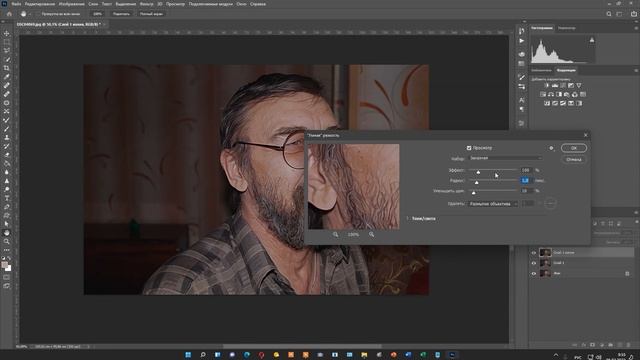This screenshot has width=640, height=360.
Task: Switch to the Коррекция tab
Action: (x=566, y=71)
